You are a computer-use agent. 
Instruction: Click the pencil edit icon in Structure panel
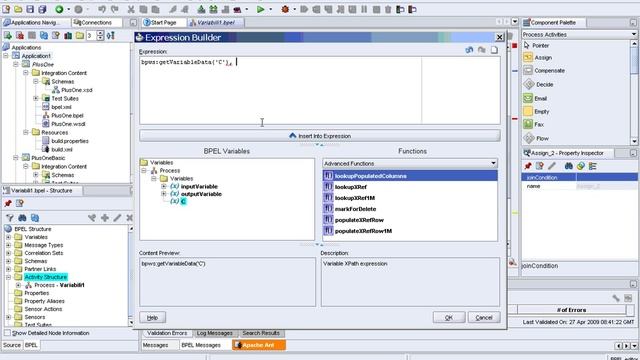click(x=117, y=218)
